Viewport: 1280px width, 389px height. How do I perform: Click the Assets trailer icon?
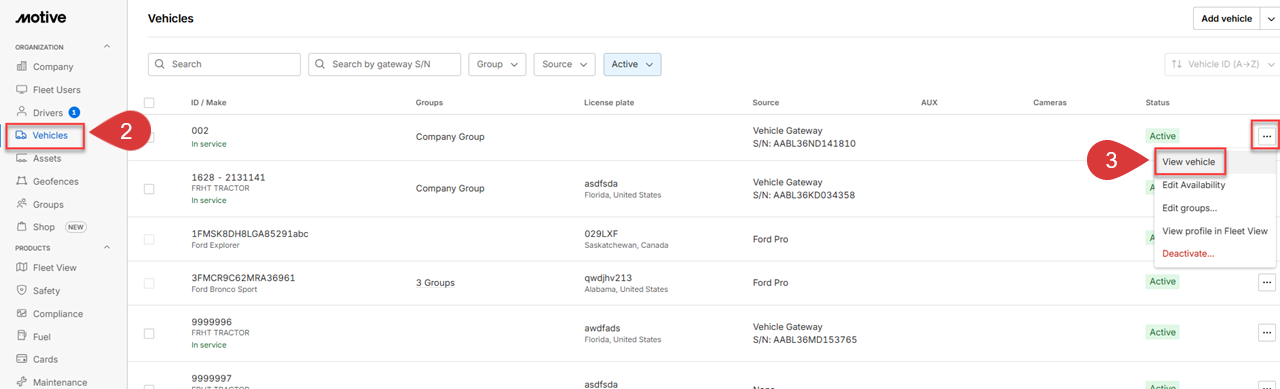pos(22,158)
